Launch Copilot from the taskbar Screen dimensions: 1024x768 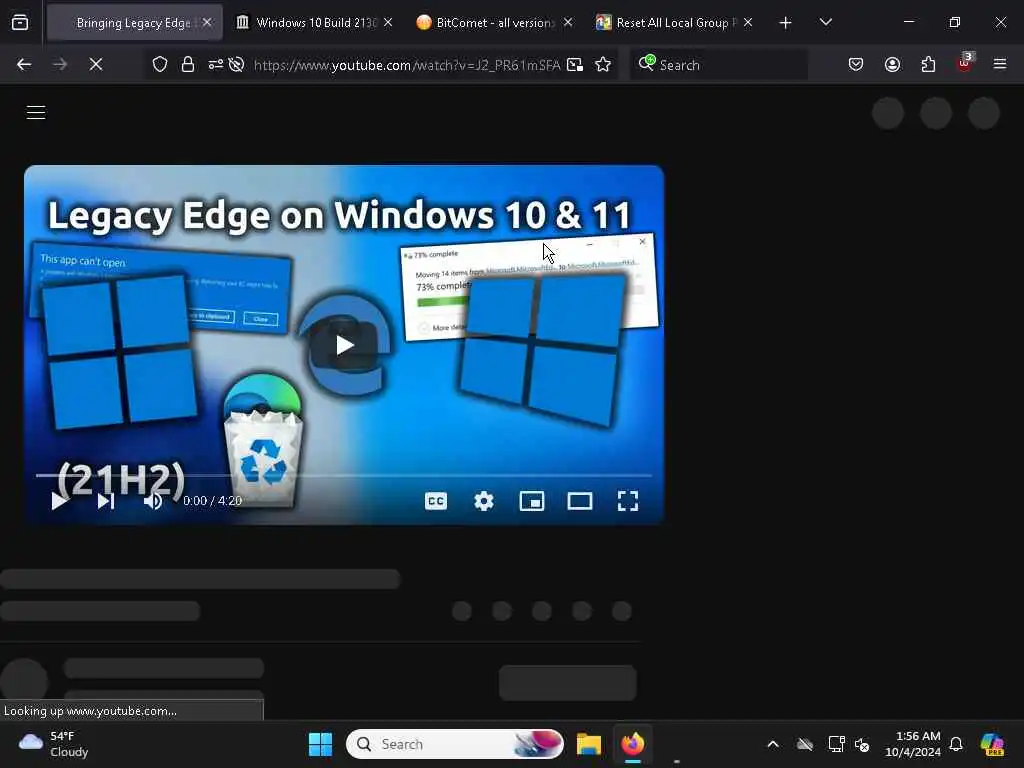pyautogui.click(x=992, y=744)
